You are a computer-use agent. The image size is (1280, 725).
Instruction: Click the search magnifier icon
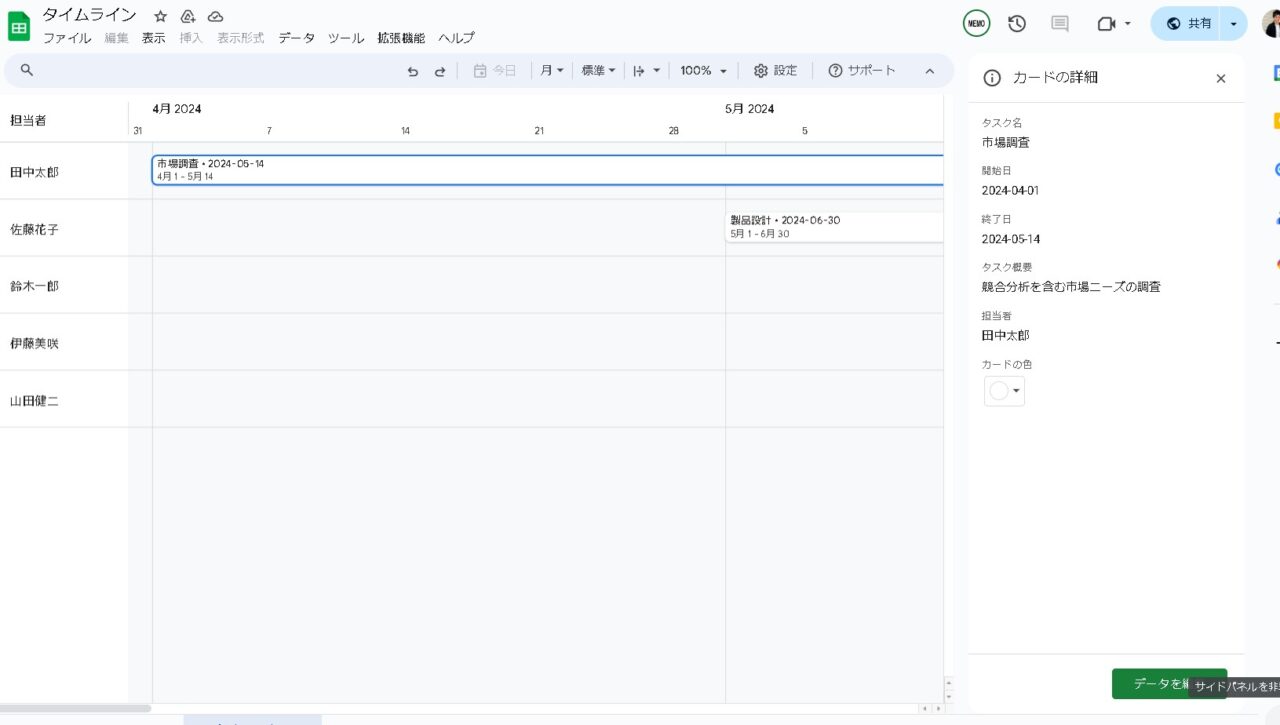tap(26, 70)
